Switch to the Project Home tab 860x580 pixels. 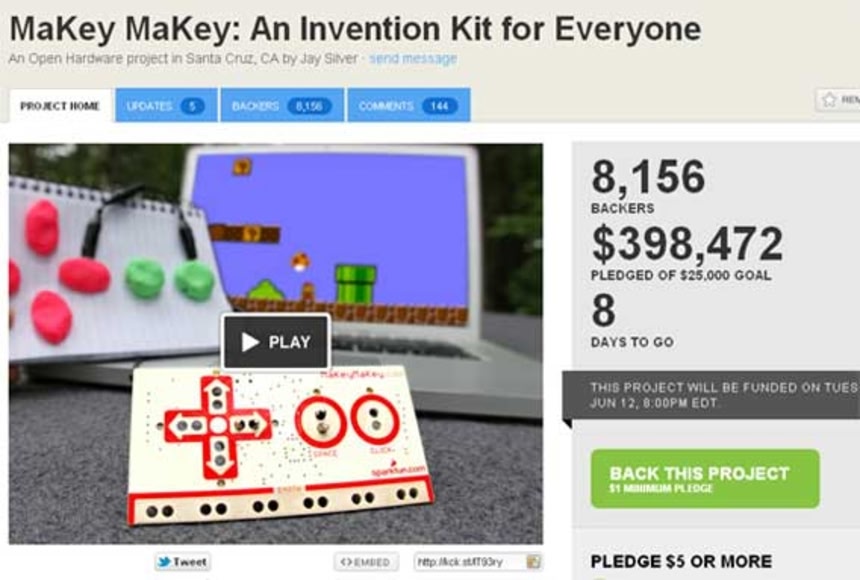tap(60, 105)
